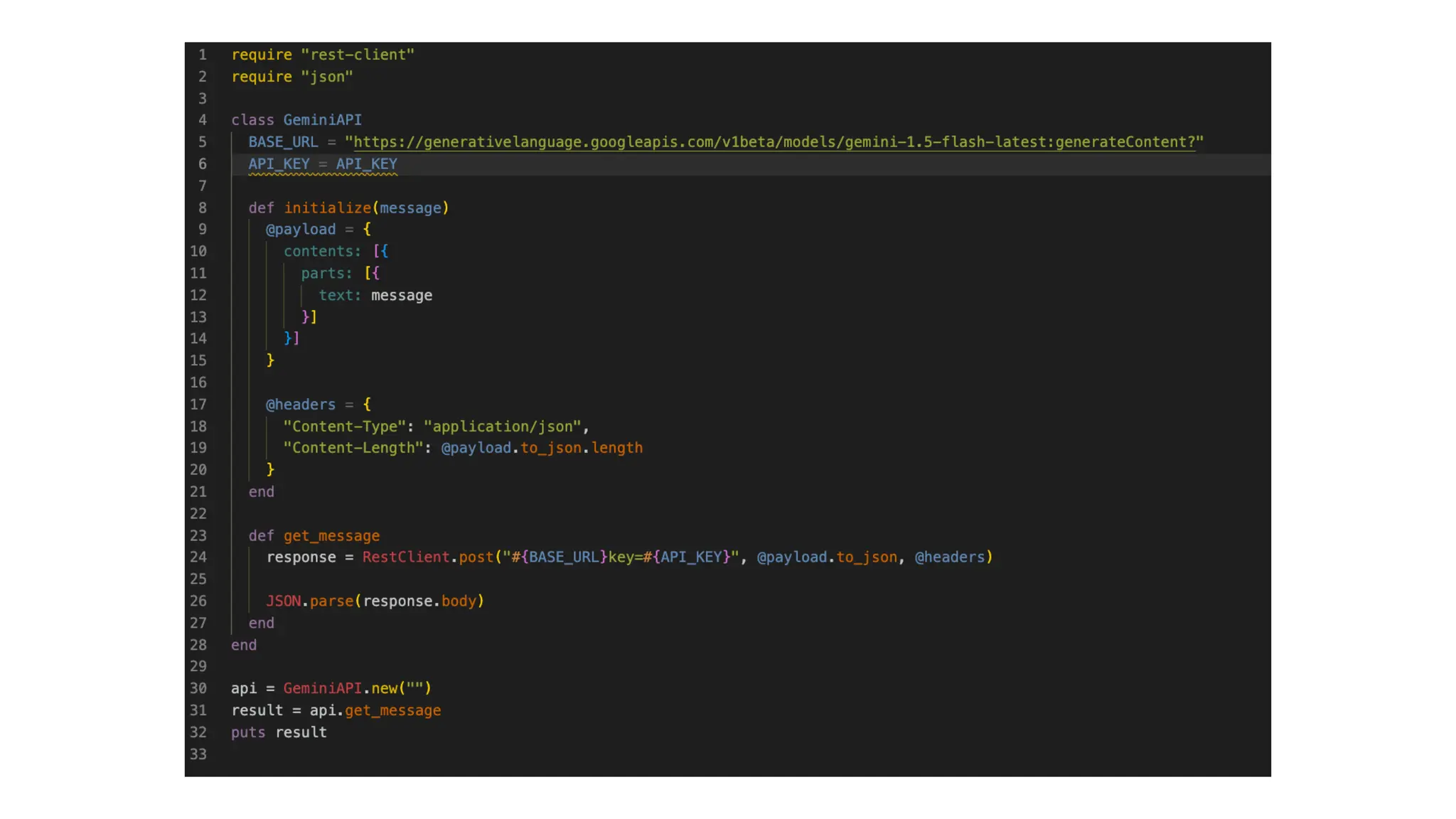The image size is (1456, 819).
Task: Click the 'get_message' method definition on line 23
Action: tap(331, 536)
